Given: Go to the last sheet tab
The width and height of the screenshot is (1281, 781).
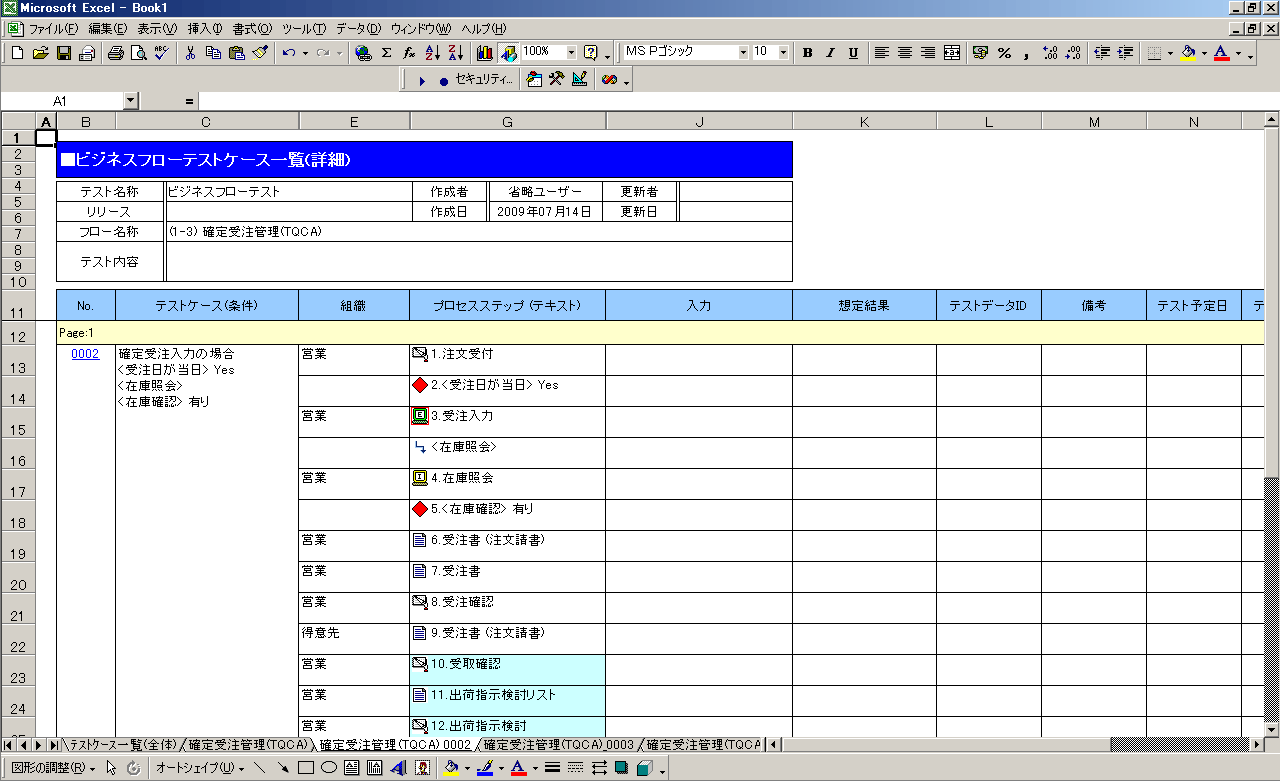Looking at the screenshot, I should 54,745.
